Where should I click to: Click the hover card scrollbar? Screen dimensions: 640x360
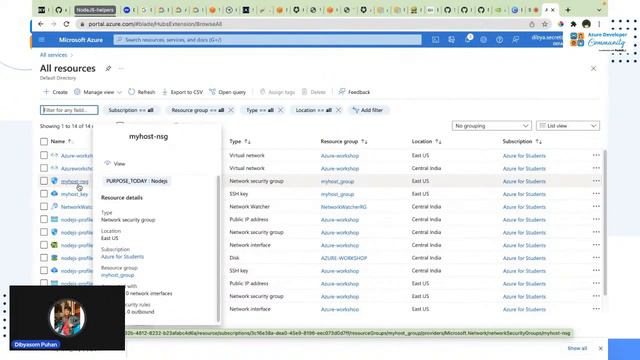(218, 249)
